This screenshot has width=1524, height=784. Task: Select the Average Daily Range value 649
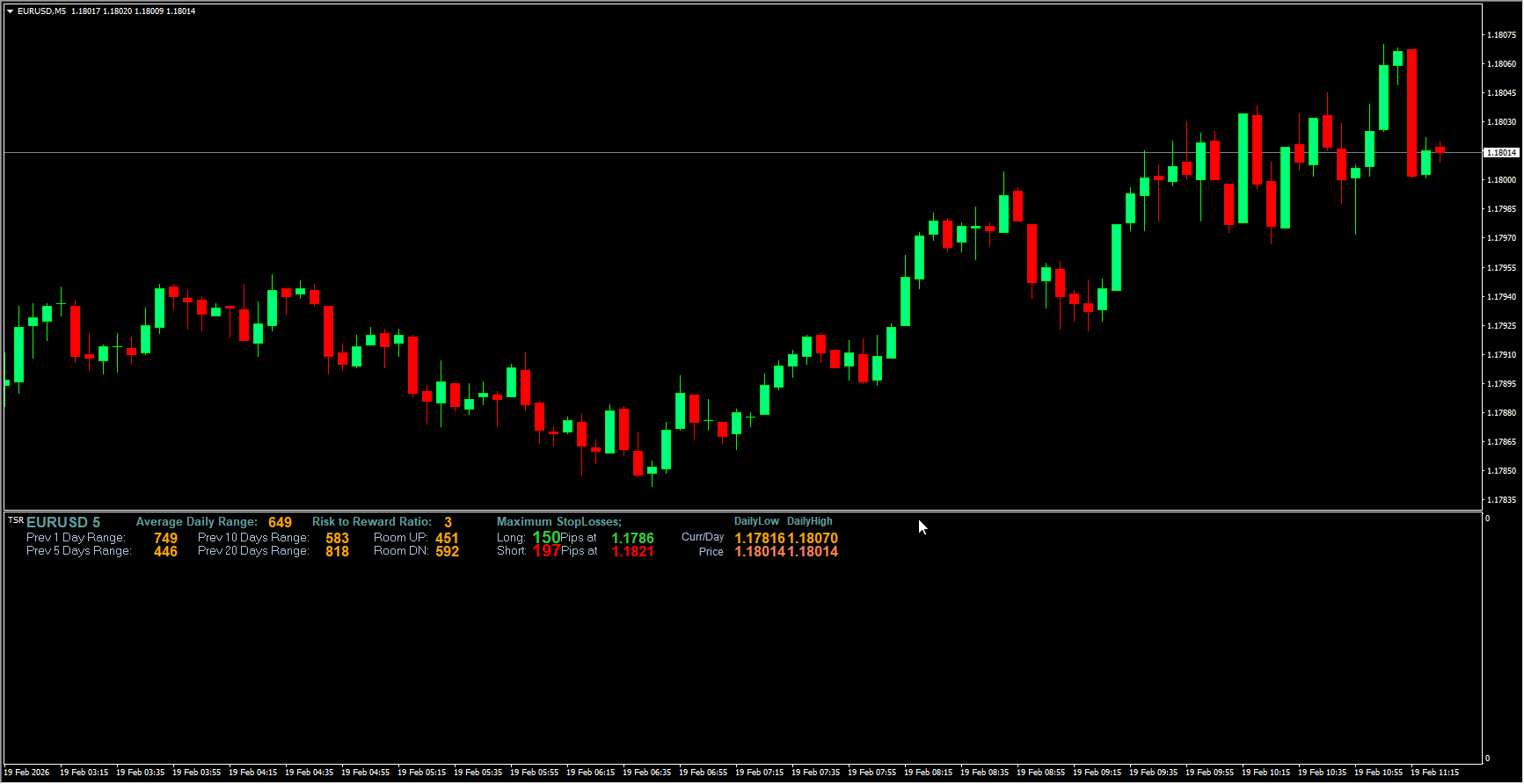pos(280,523)
